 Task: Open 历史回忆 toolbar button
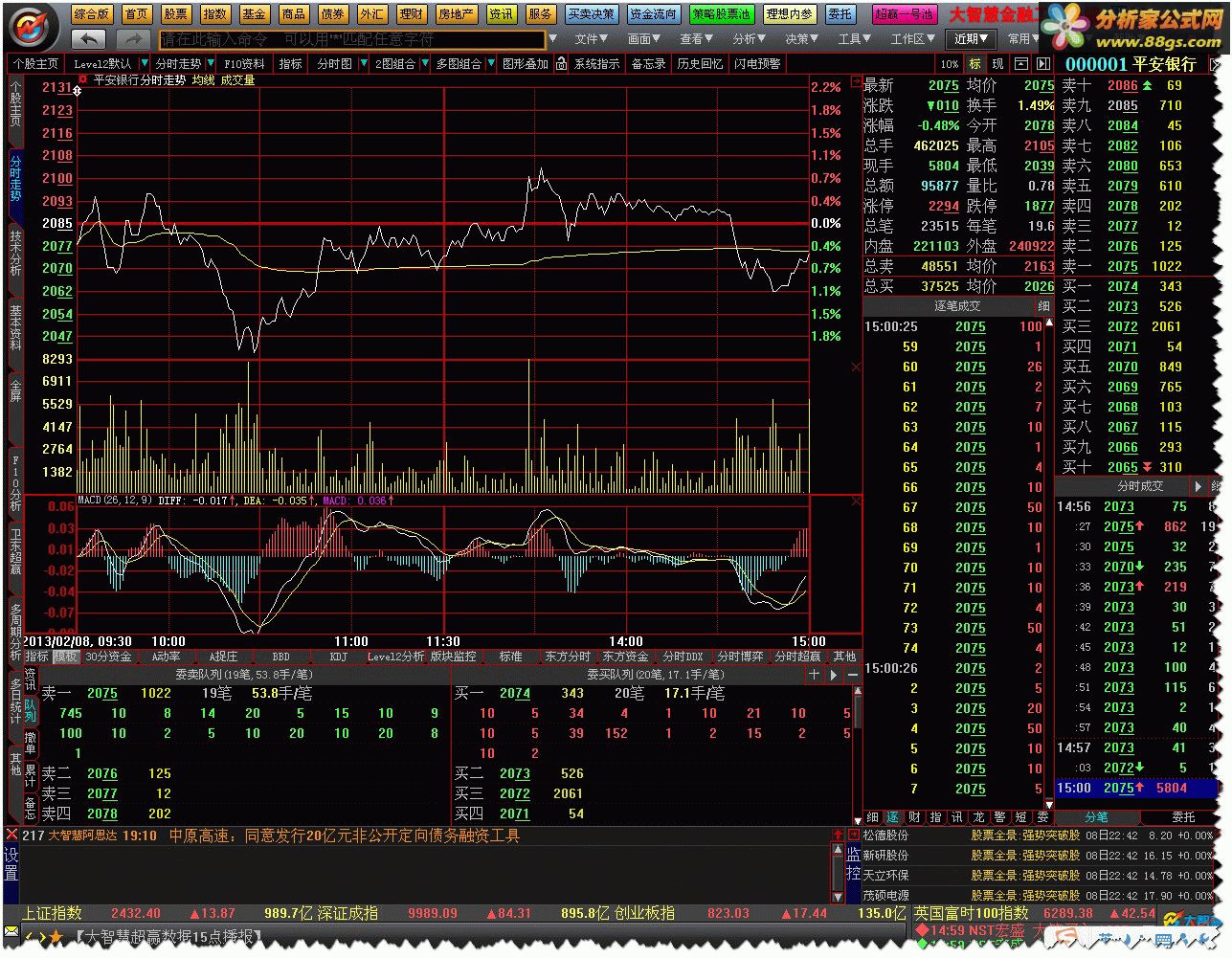click(x=700, y=64)
